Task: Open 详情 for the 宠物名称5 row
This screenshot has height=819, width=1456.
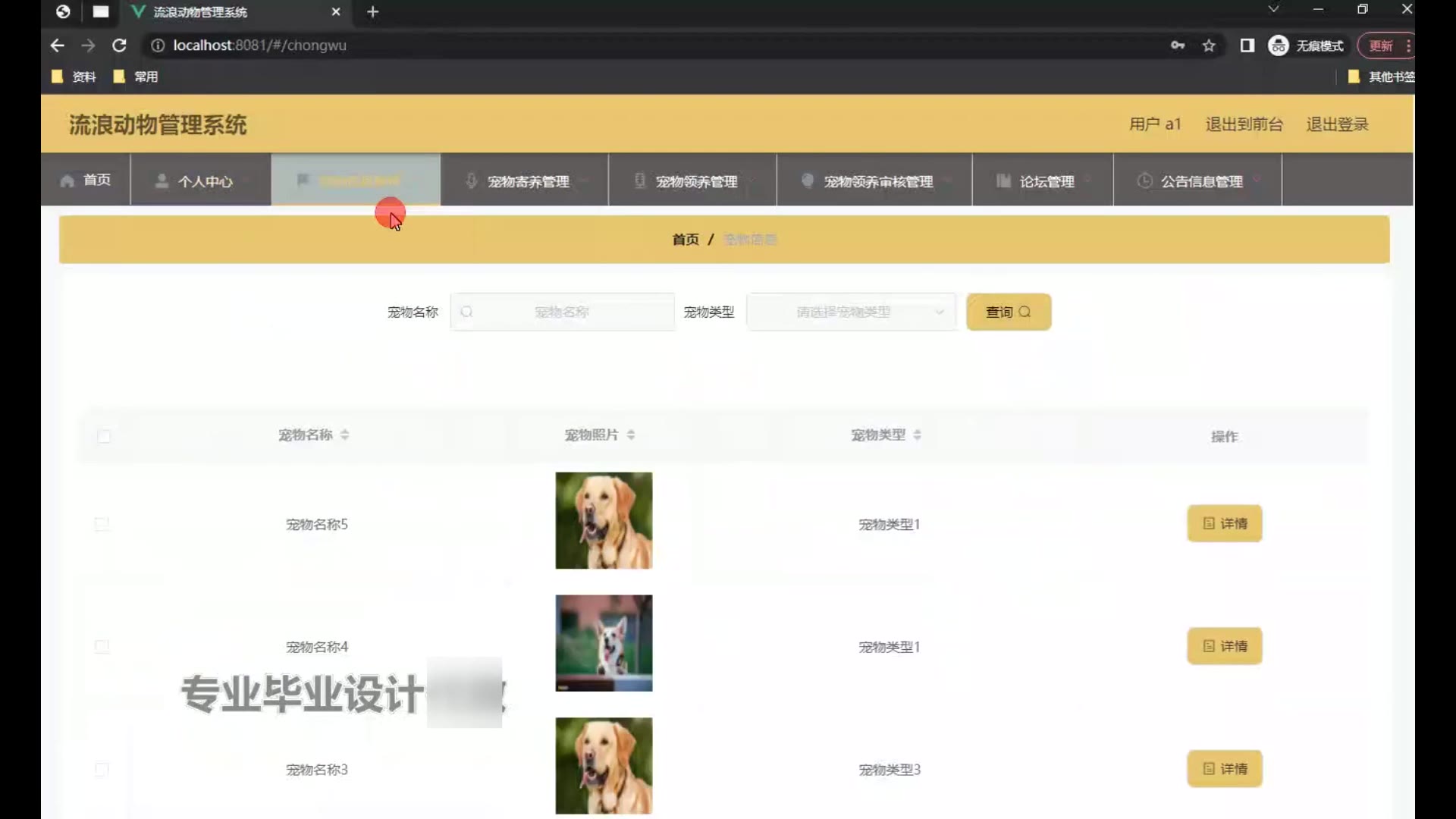Action: pyautogui.click(x=1224, y=523)
